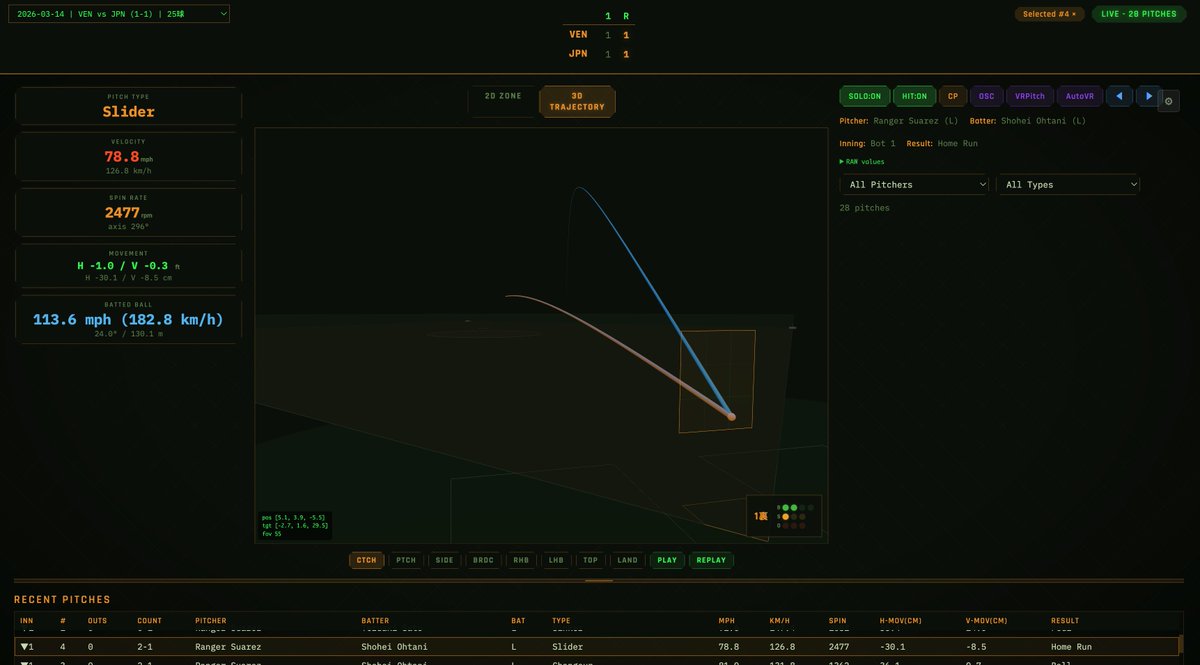Select the BRDC broadcast camera view

[x=484, y=560]
